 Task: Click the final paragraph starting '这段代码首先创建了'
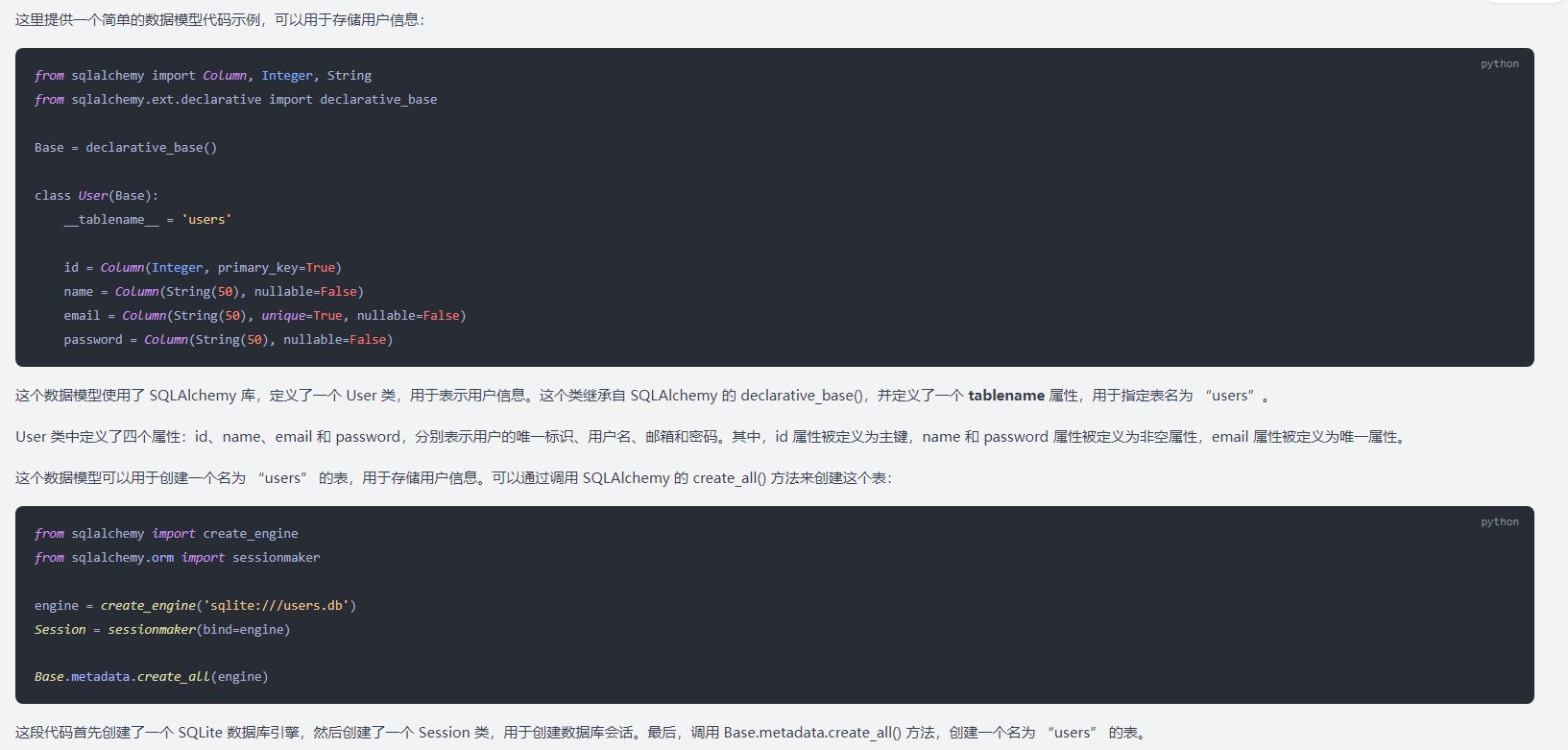[x=581, y=733]
